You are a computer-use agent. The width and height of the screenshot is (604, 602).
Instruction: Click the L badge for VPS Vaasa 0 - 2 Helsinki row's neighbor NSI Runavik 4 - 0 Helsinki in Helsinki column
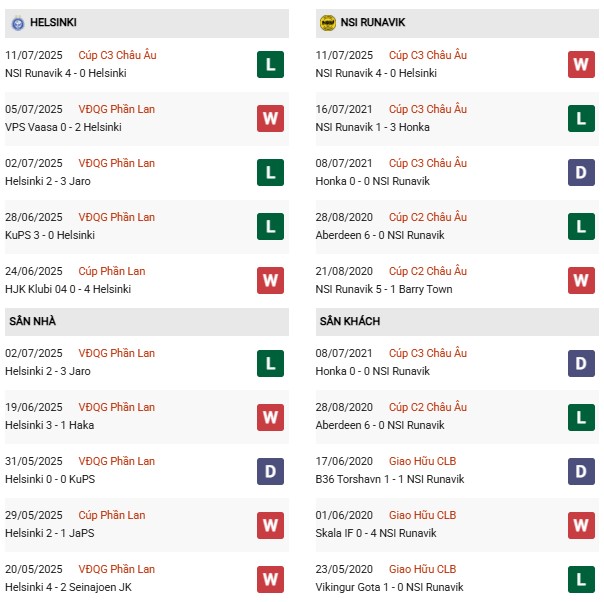coord(270,65)
